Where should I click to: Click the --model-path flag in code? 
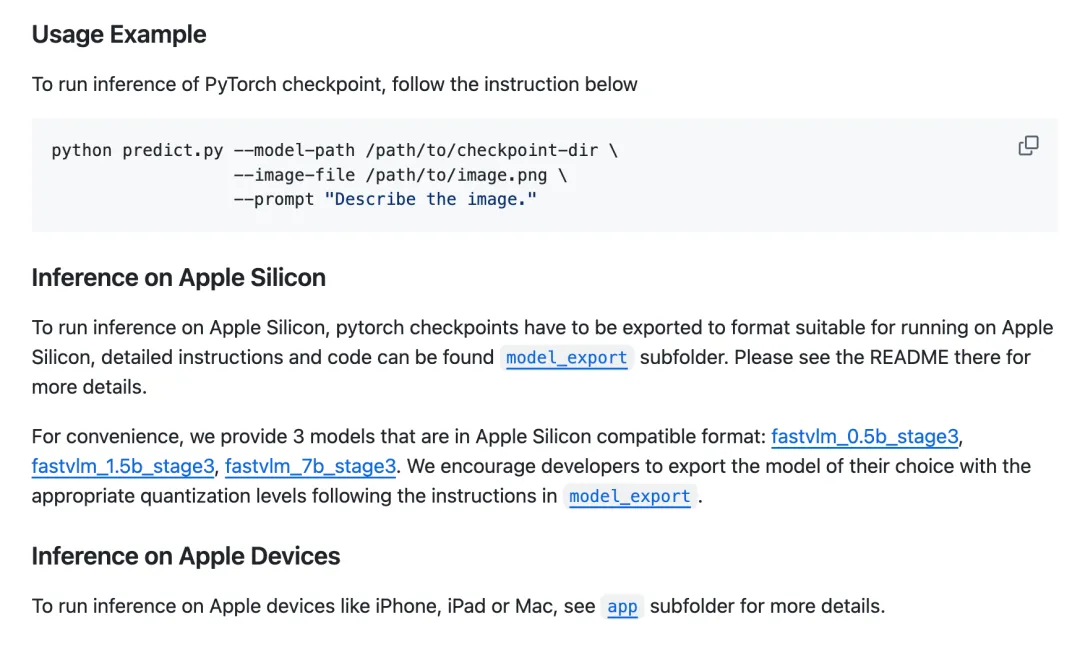[294, 150]
